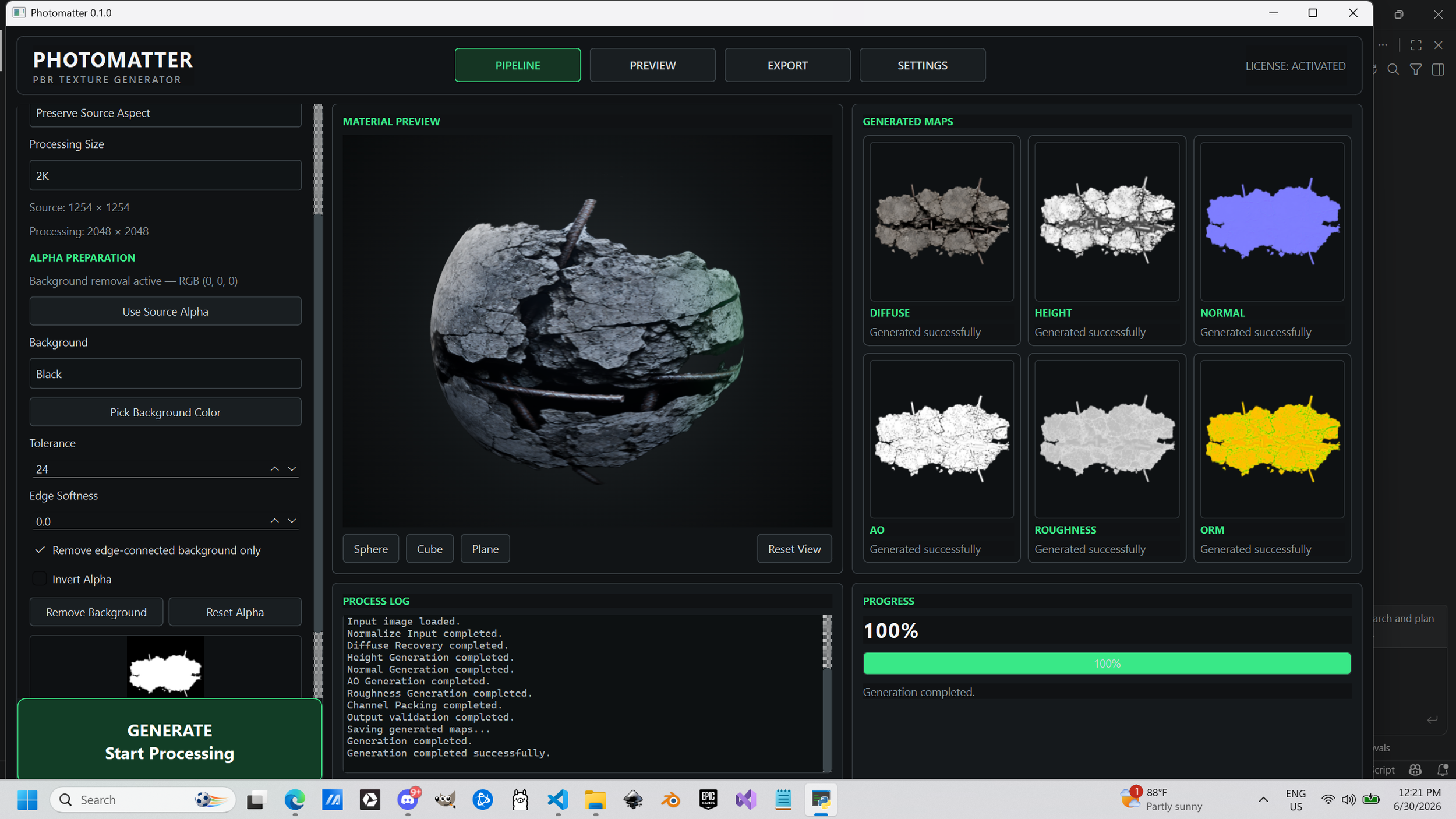Switch to the PIPELINE tab

tap(518, 65)
